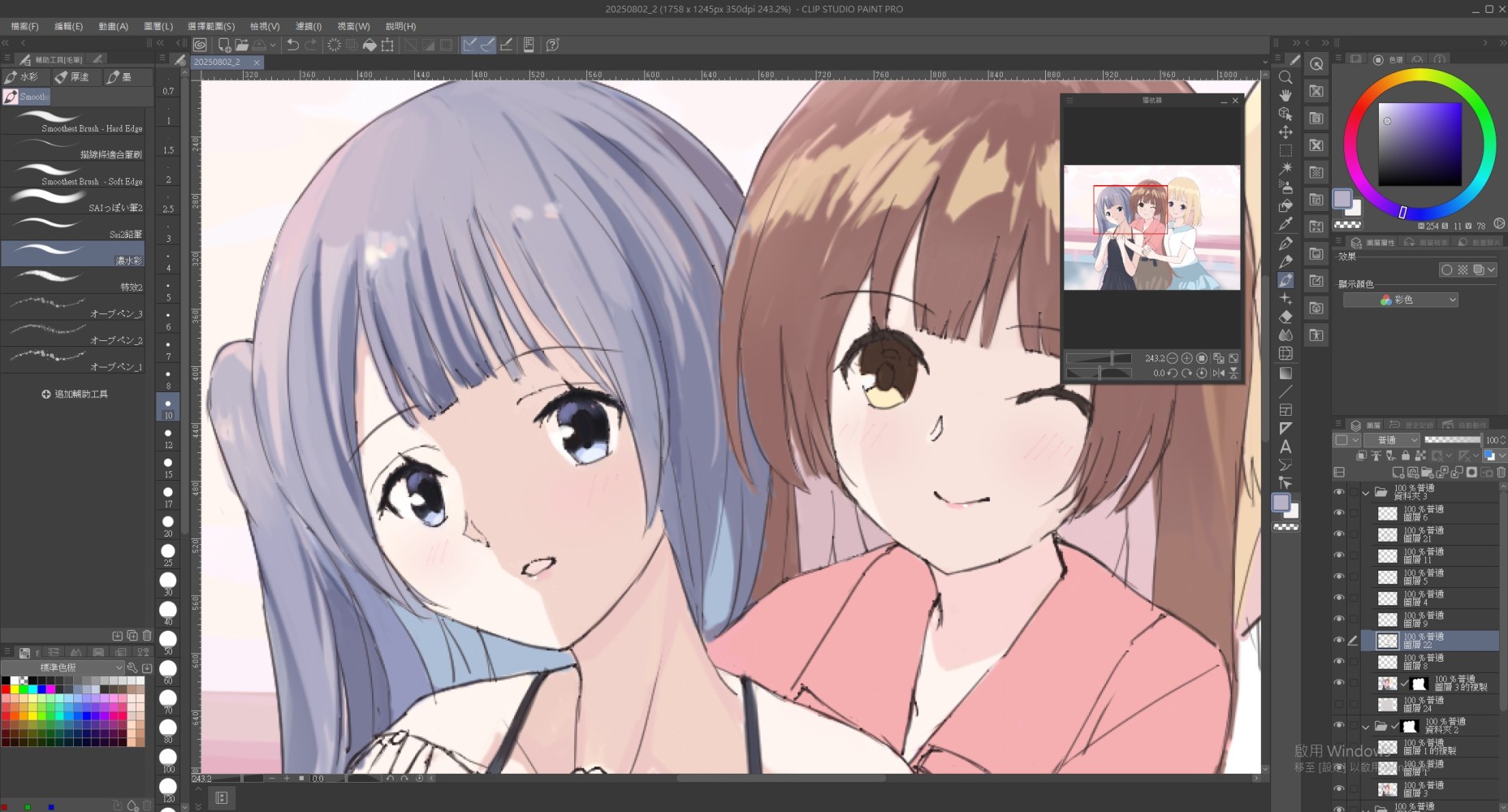Select the transparent color swatch in color wheel
Viewport: 1508px width, 812px height.
1348,225
